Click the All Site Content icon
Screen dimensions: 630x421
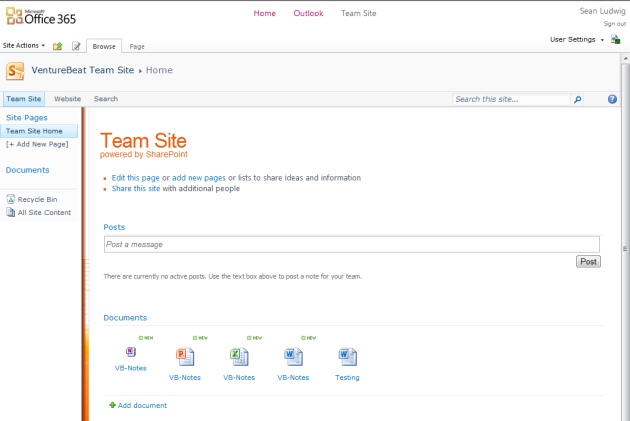coord(10,212)
